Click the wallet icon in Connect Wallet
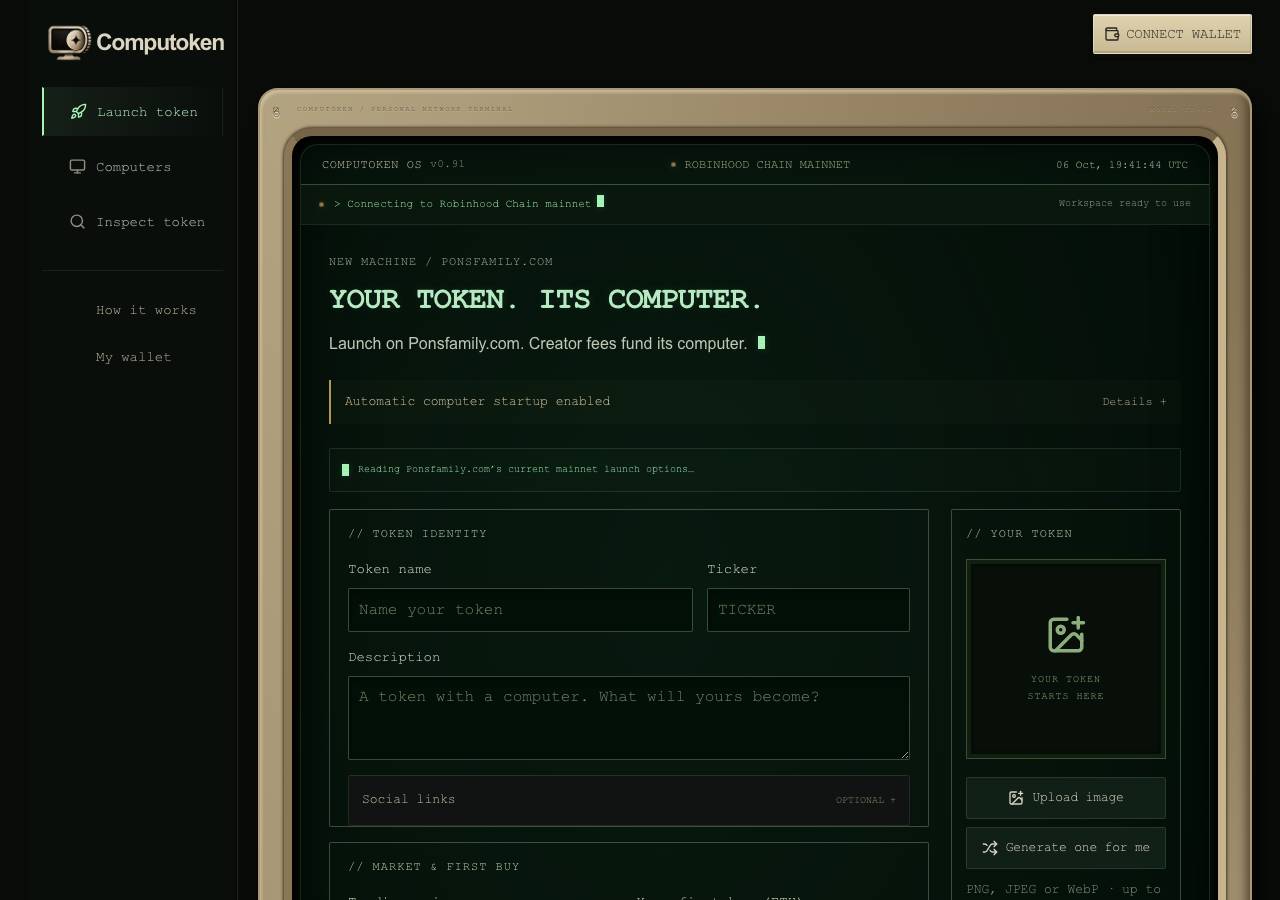This screenshot has width=1280, height=900. (x=1112, y=34)
